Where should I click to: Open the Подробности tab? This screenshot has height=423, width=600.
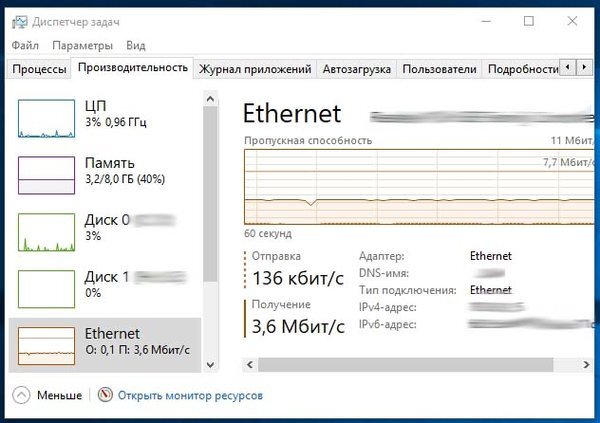521,69
